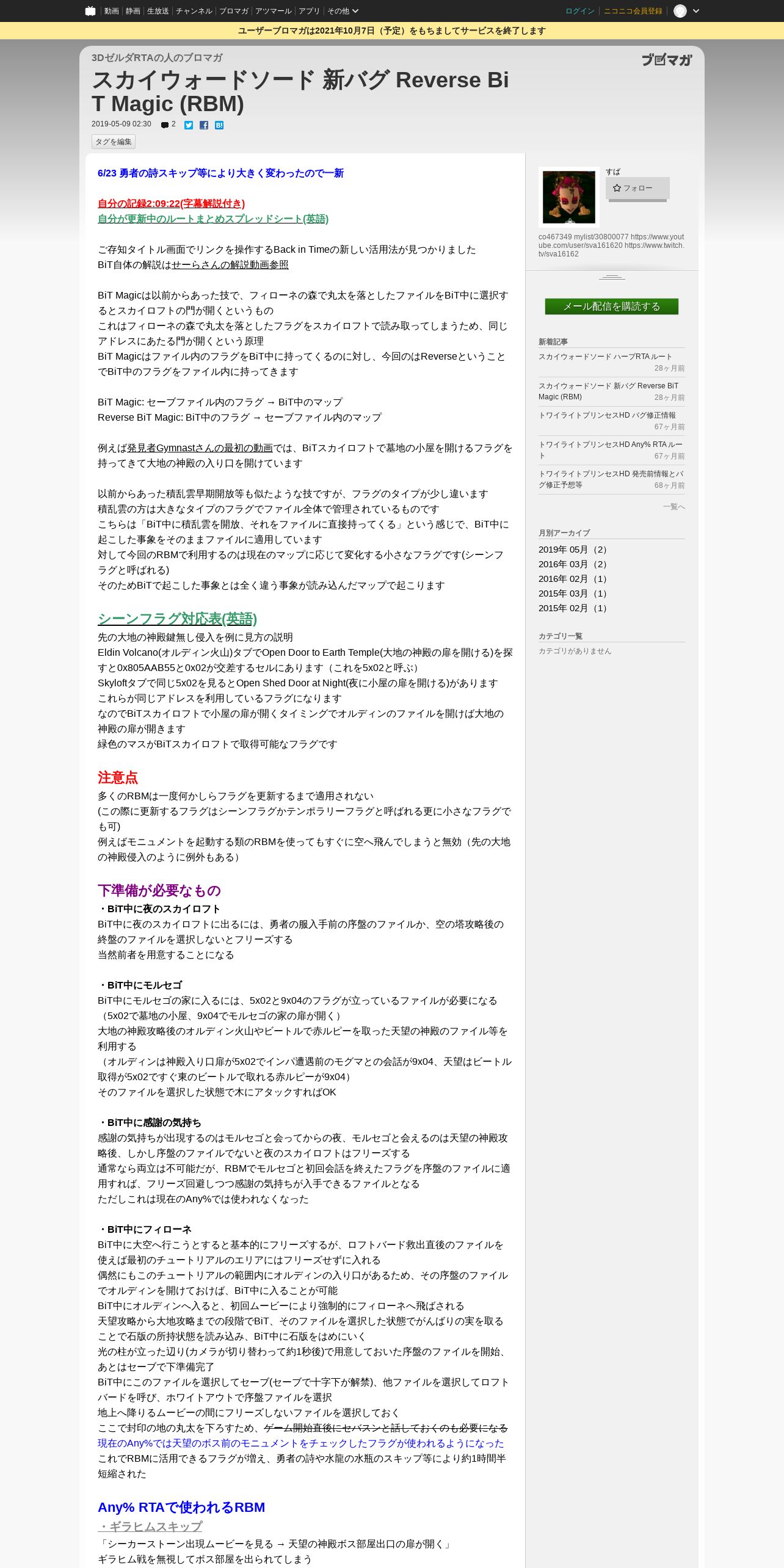Open the 2015年 02月 archive
The height and width of the screenshot is (1568, 784).
coord(574,608)
